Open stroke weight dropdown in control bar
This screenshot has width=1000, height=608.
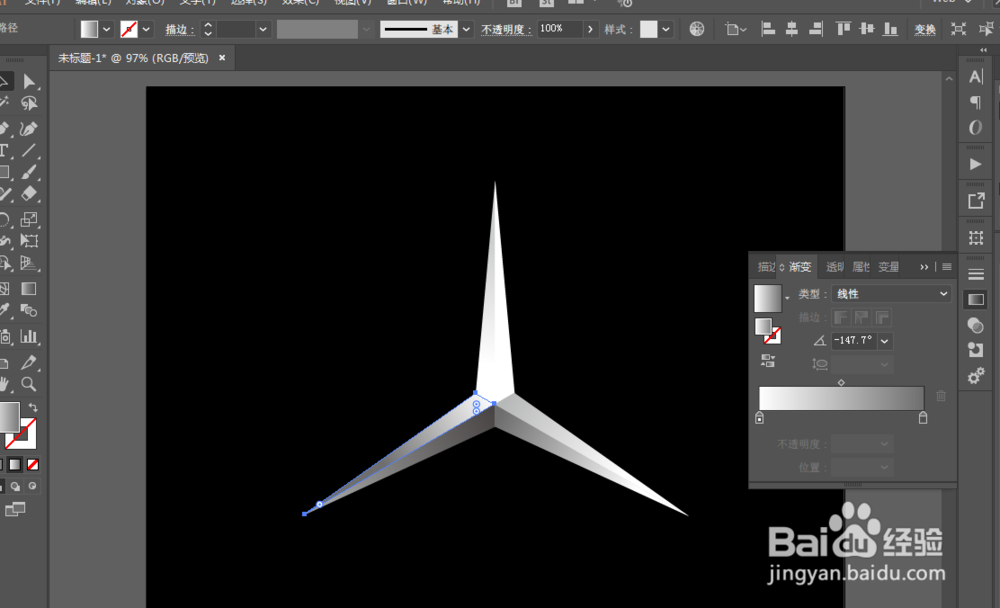click(x=262, y=29)
